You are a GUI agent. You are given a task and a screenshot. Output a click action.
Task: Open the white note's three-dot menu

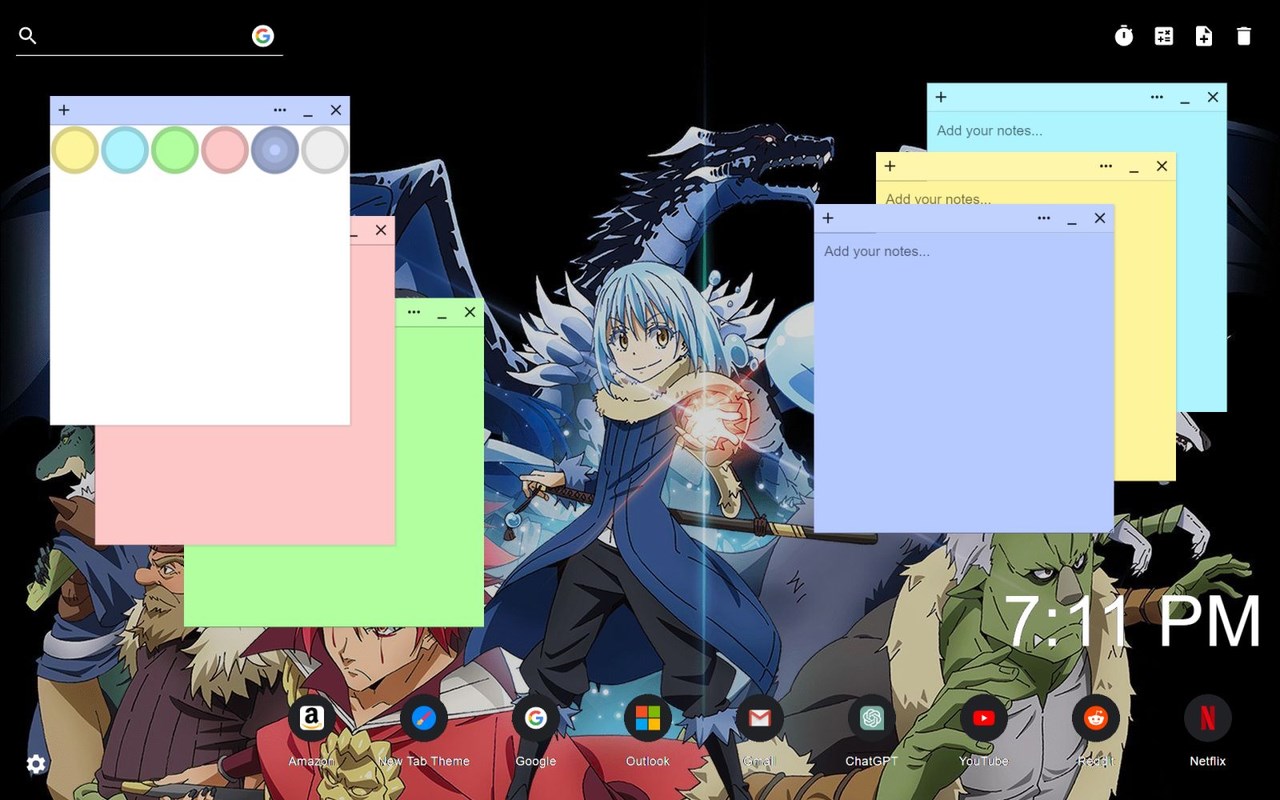tap(280, 110)
